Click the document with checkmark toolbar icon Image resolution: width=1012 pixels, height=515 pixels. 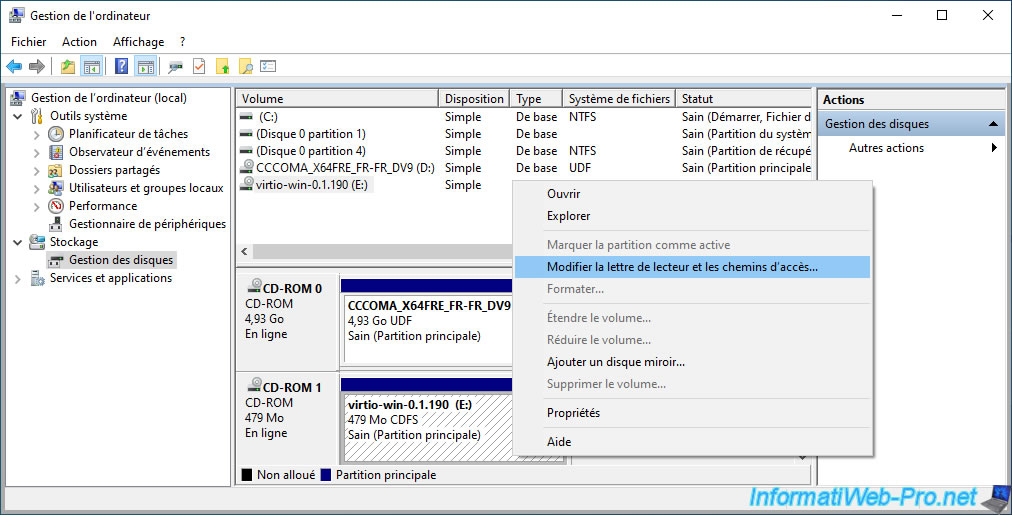click(199, 66)
